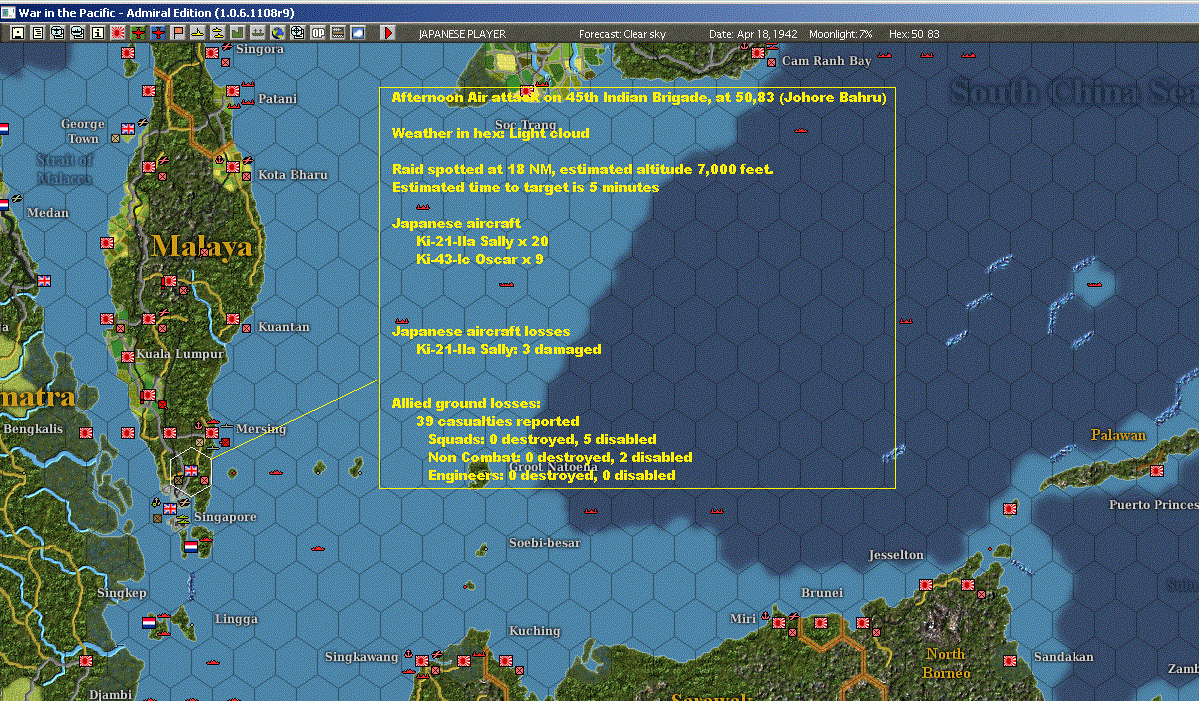Click the orange flag toolbar icon
Screen dimensions: 1199x701
pyautogui.click(x=177, y=33)
